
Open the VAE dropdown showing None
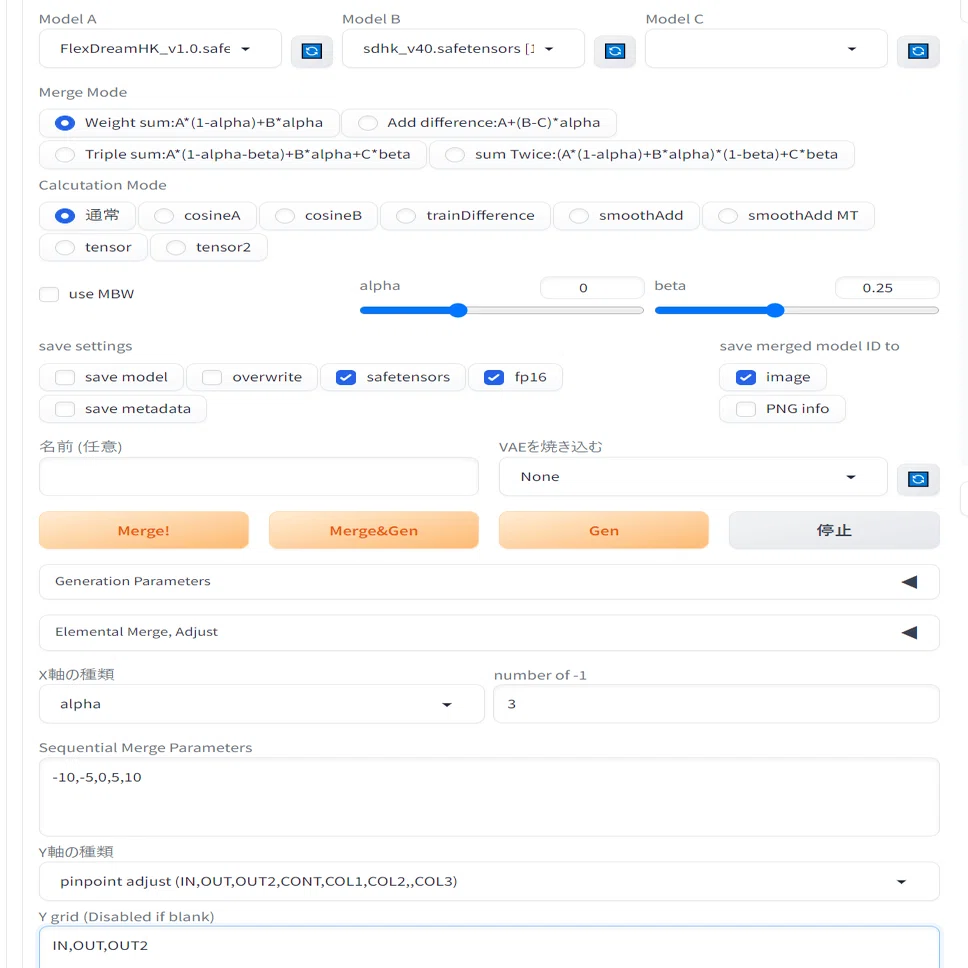[693, 477]
